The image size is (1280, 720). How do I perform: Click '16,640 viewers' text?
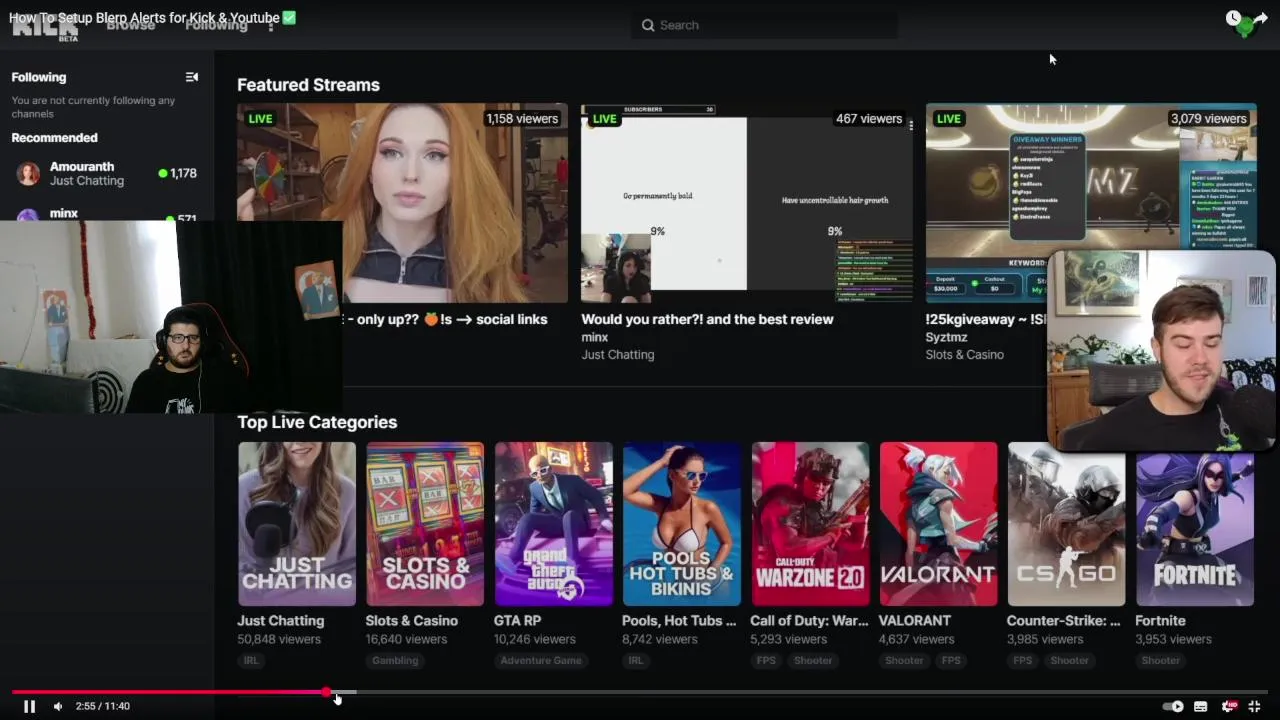(x=406, y=639)
